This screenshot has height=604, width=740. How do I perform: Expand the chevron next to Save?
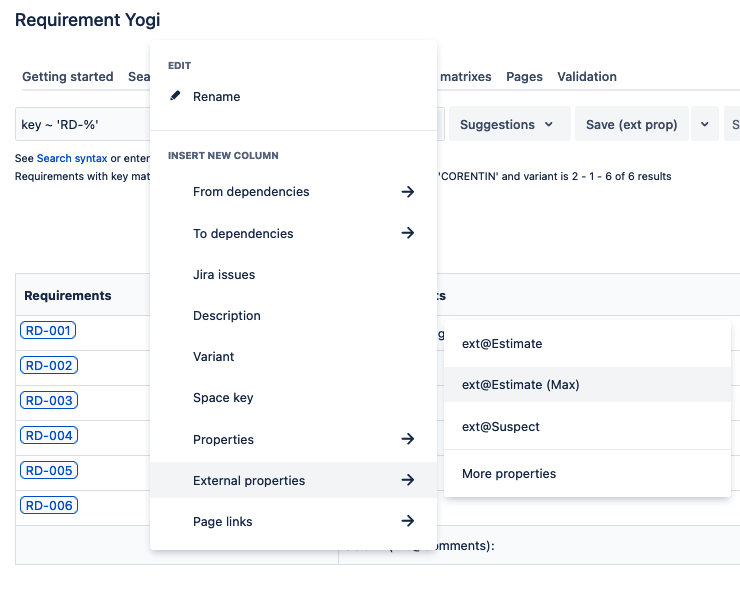point(704,125)
